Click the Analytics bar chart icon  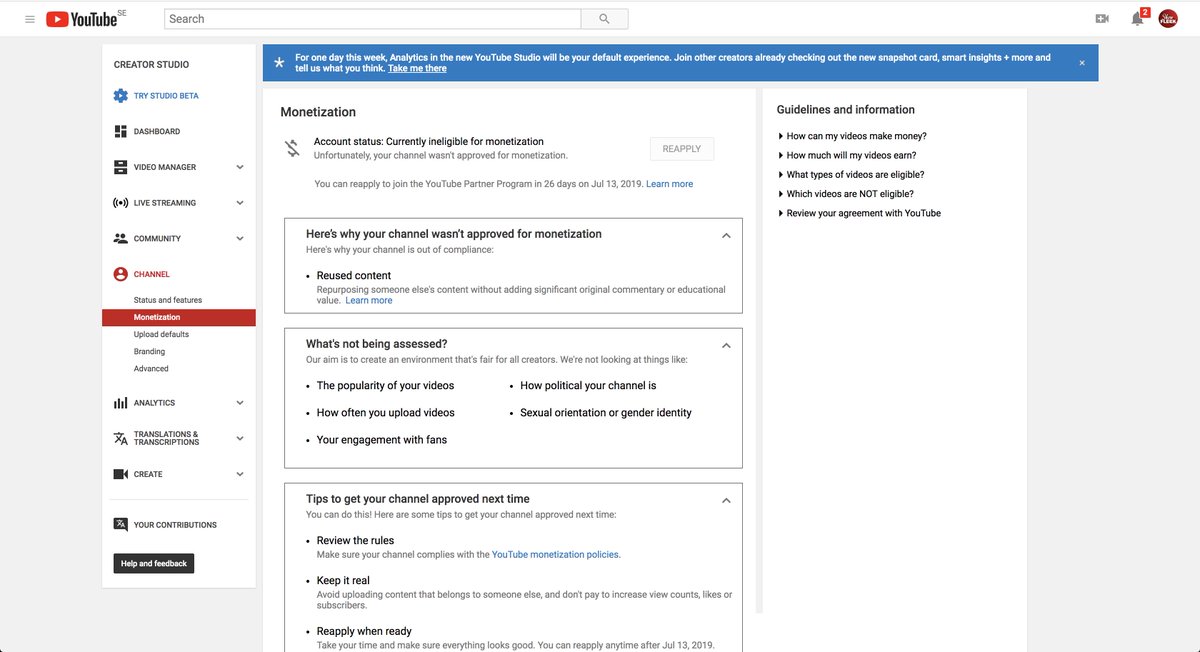pyautogui.click(x=121, y=403)
